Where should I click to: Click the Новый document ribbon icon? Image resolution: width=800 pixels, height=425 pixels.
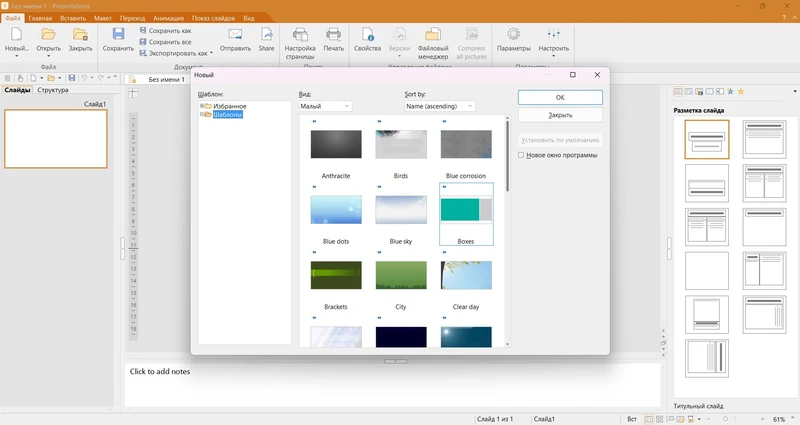(16, 35)
